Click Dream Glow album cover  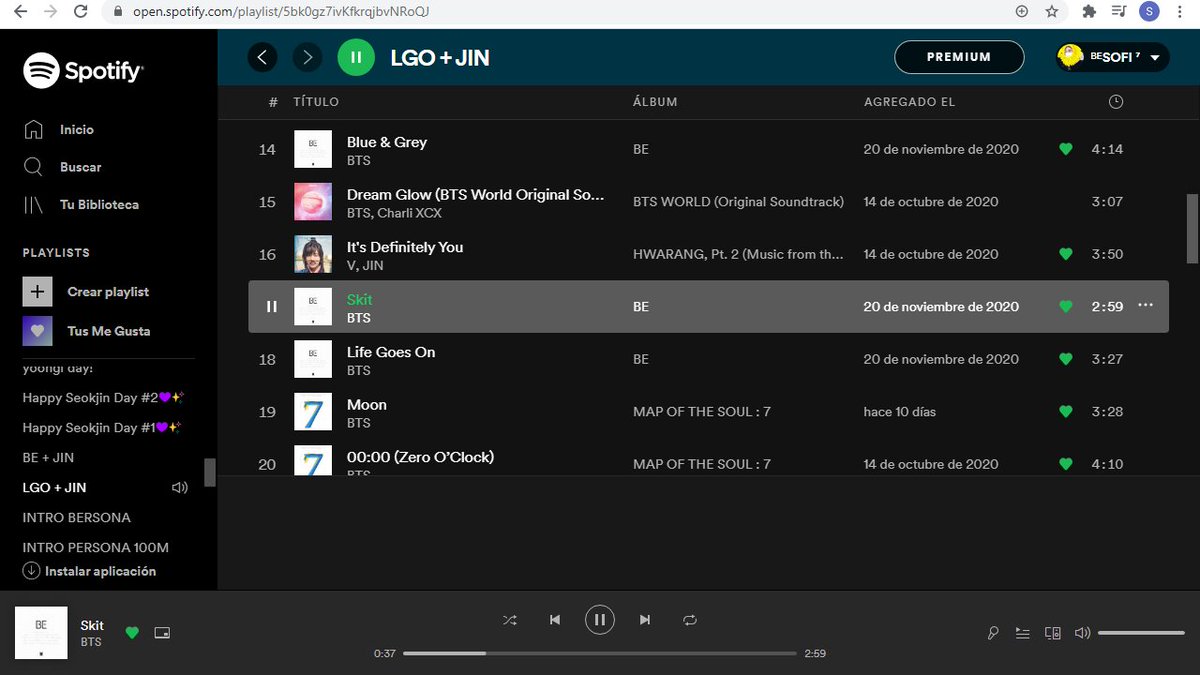tap(313, 202)
